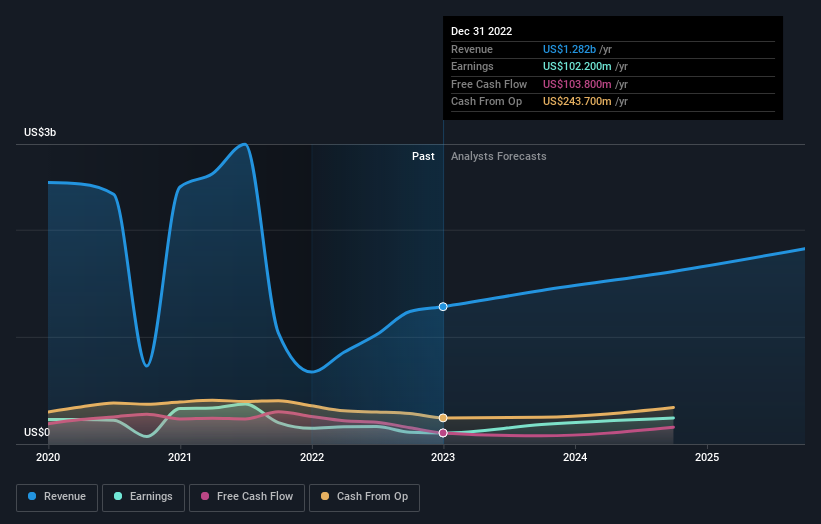Click the 2023 x-axis label
821x524 pixels.
443,458
